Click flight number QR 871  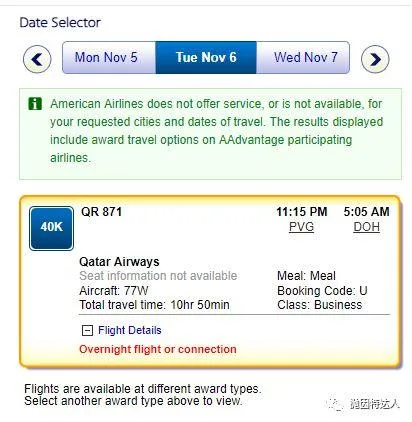point(101,212)
